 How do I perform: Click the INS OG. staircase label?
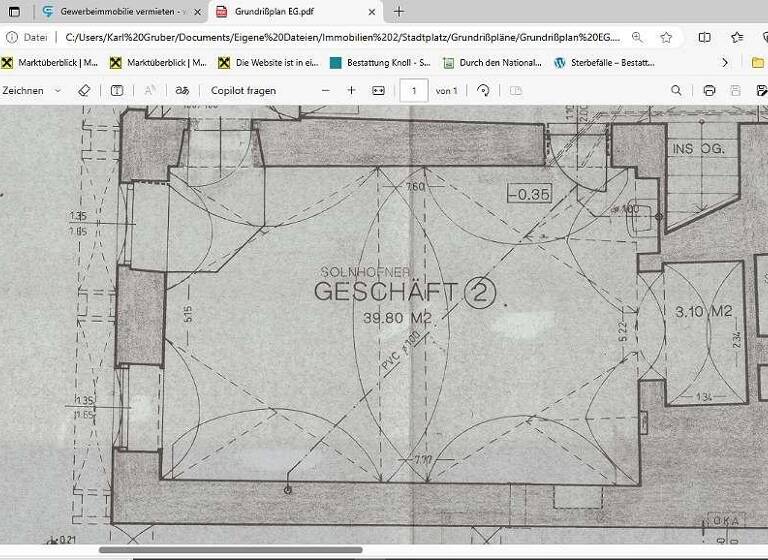[x=698, y=148]
